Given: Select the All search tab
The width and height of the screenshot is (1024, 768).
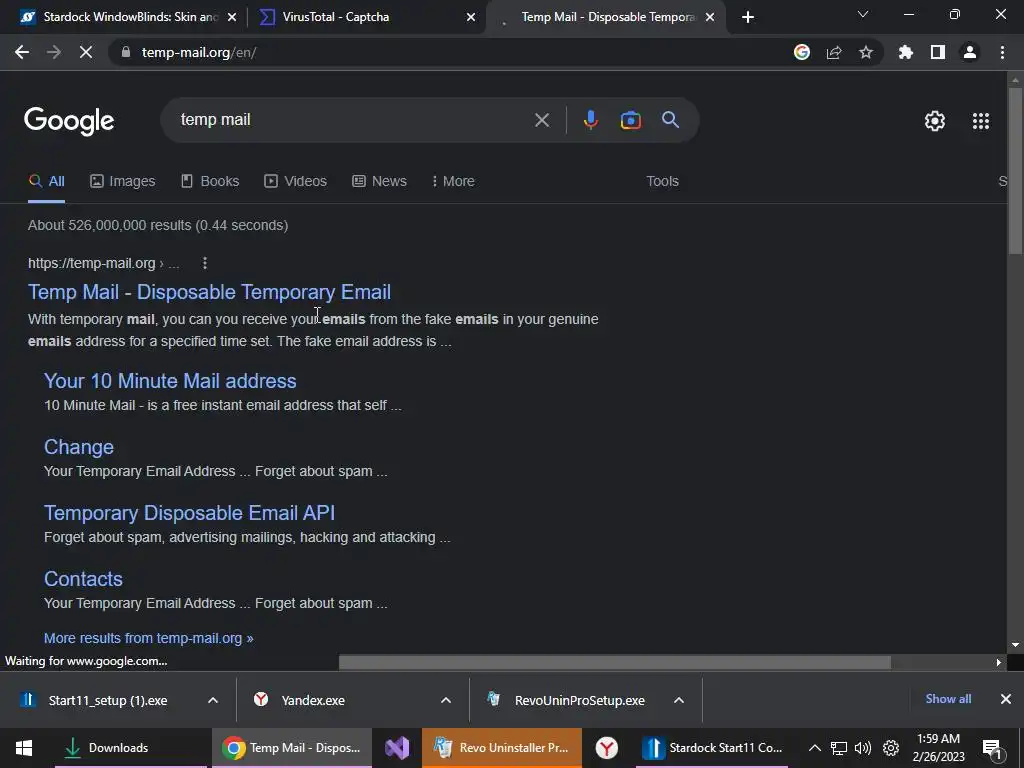Looking at the screenshot, I should coord(46,181).
